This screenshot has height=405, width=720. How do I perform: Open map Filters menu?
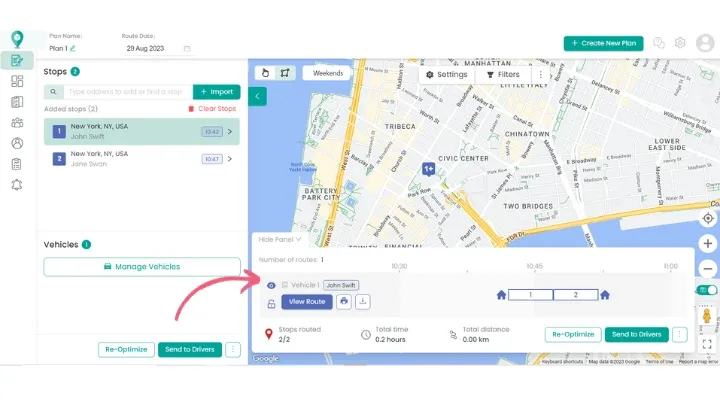tap(503, 74)
